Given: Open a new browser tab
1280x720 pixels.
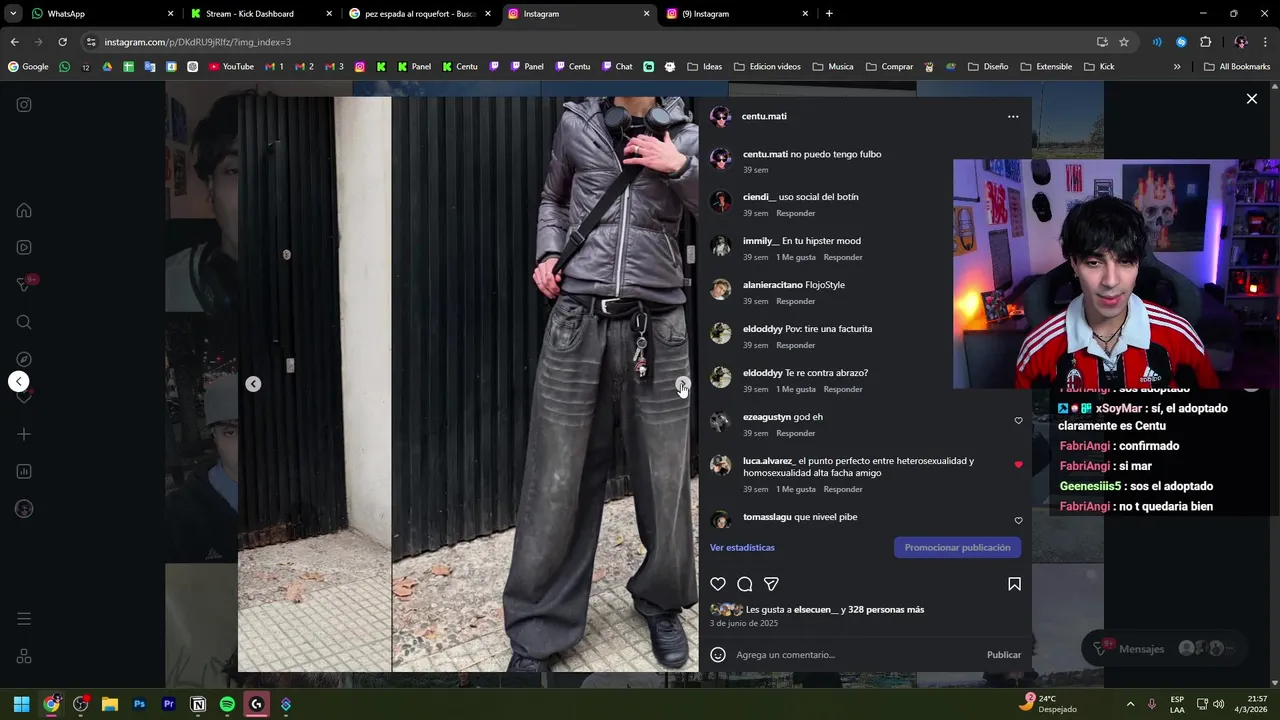Looking at the screenshot, I should [829, 14].
